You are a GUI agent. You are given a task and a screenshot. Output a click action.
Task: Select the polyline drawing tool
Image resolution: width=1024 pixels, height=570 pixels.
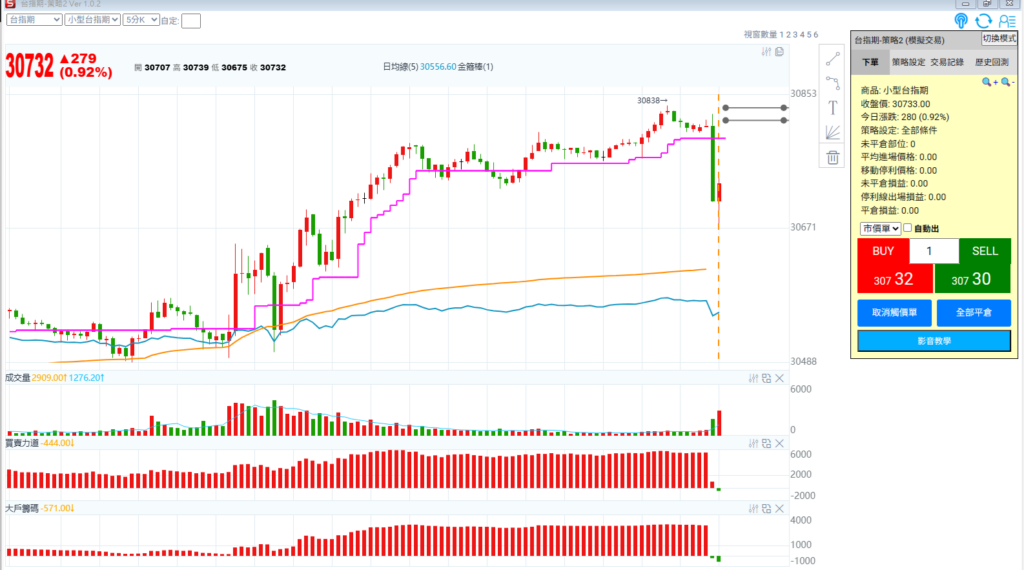click(x=832, y=84)
